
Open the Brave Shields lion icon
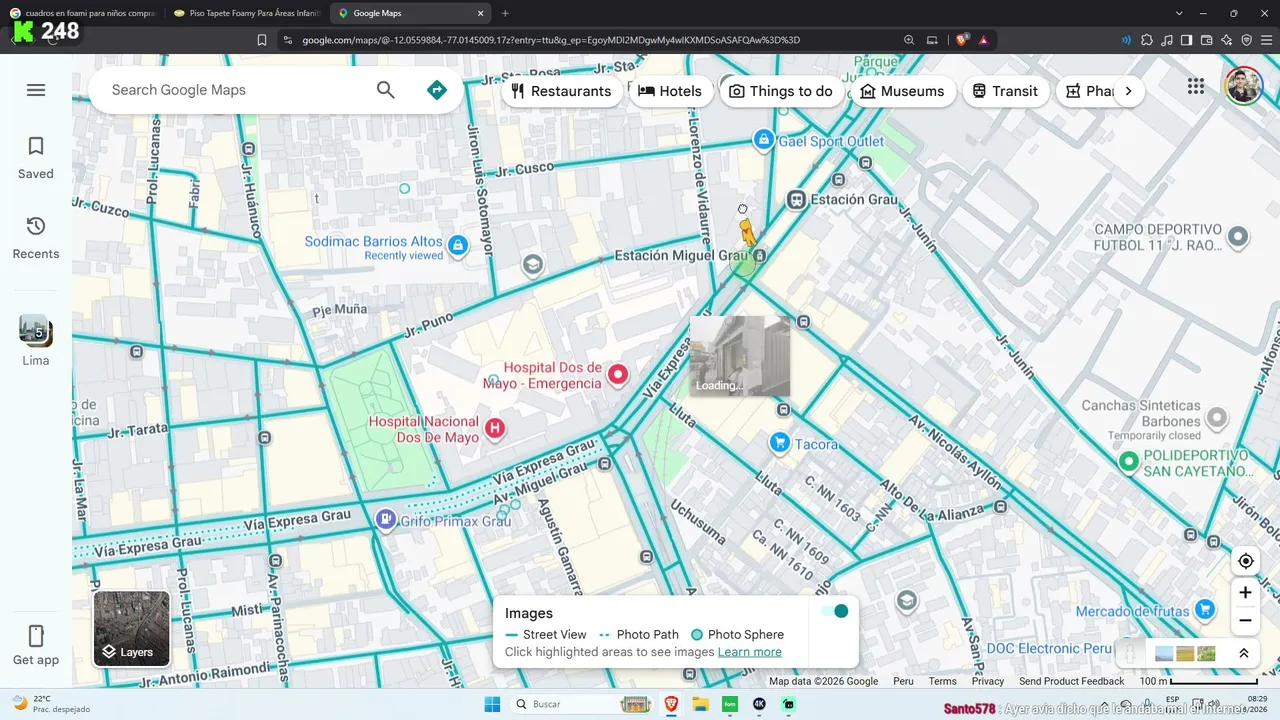tap(962, 40)
